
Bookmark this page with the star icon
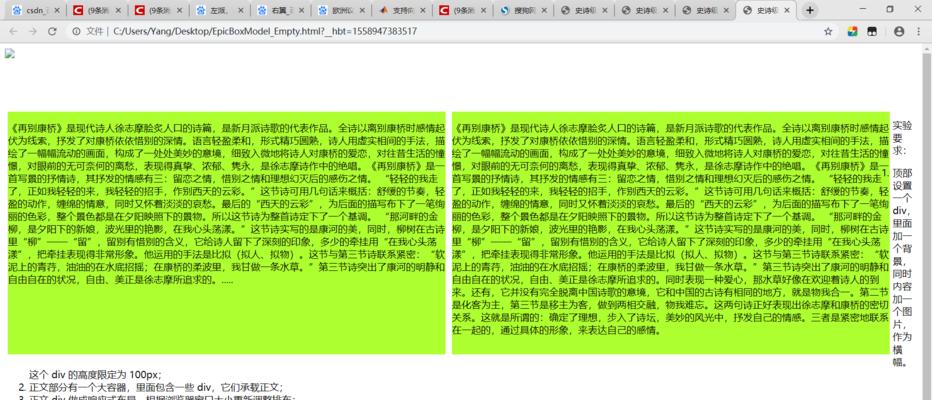[x=828, y=32]
